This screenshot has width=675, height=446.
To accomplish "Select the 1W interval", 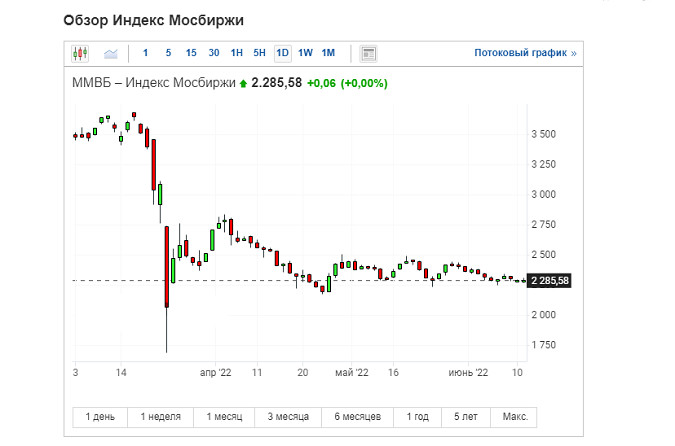I will click(305, 53).
